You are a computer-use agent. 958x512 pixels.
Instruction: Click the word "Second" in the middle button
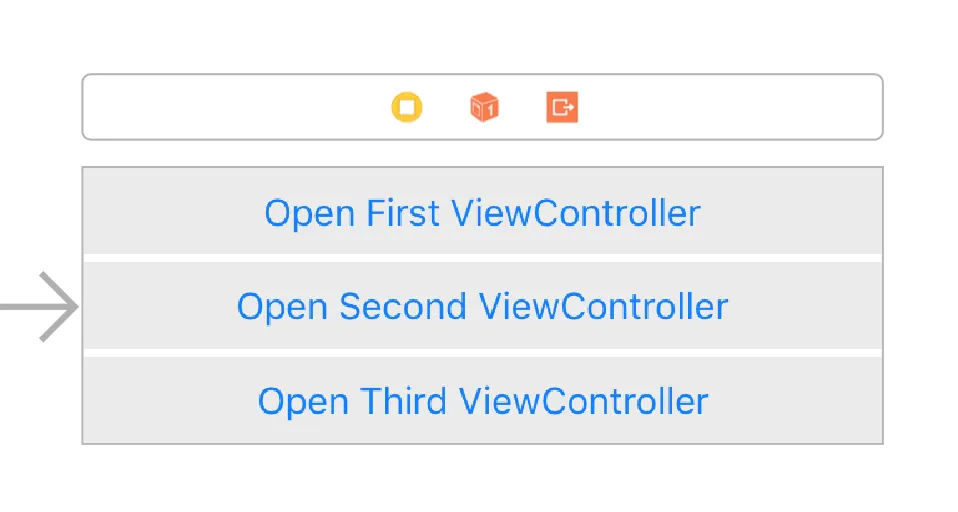coord(404,306)
